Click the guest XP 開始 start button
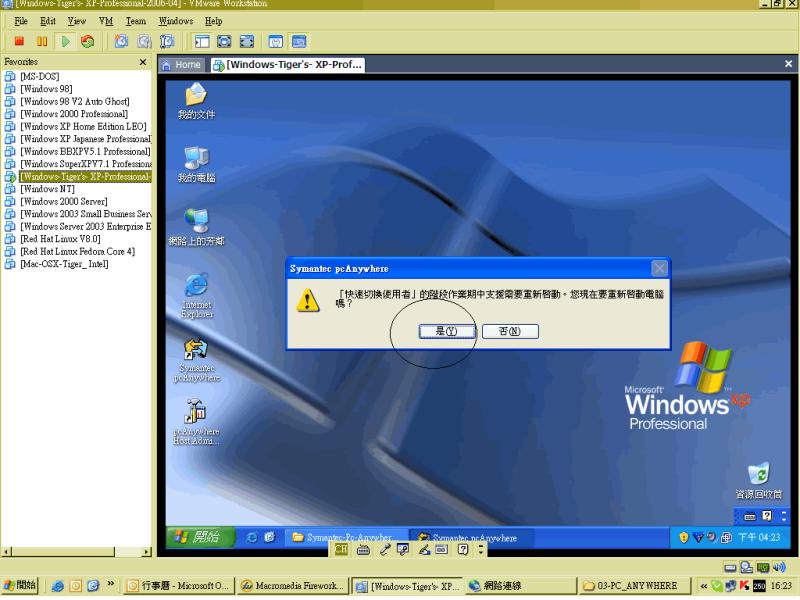The image size is (800, 600). (200, 537)
